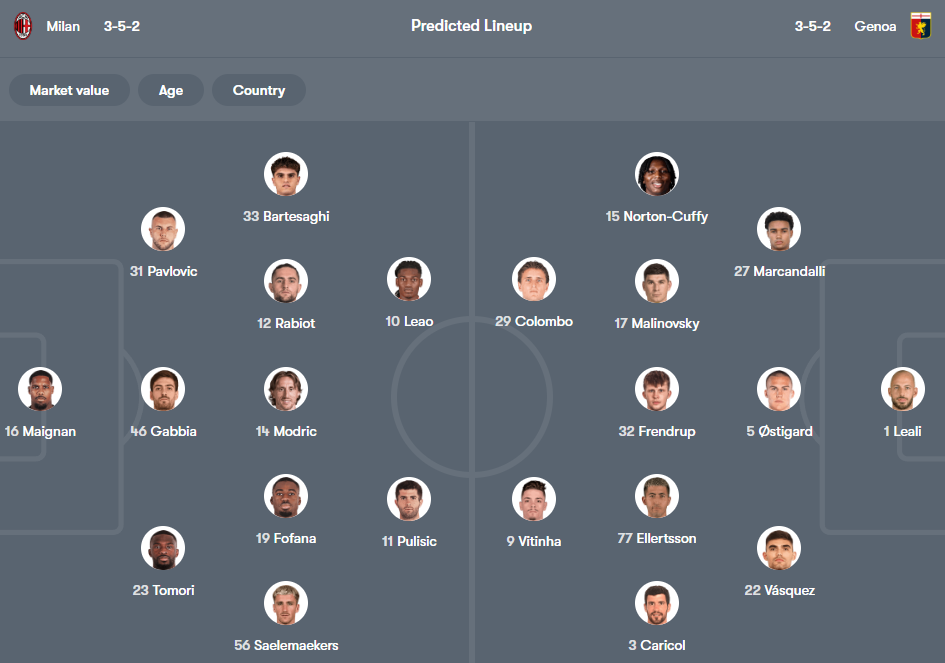This screenshot has width=945, height=663.
Task: Click Saelemaekers' player avatar
Action: (286, 603)
